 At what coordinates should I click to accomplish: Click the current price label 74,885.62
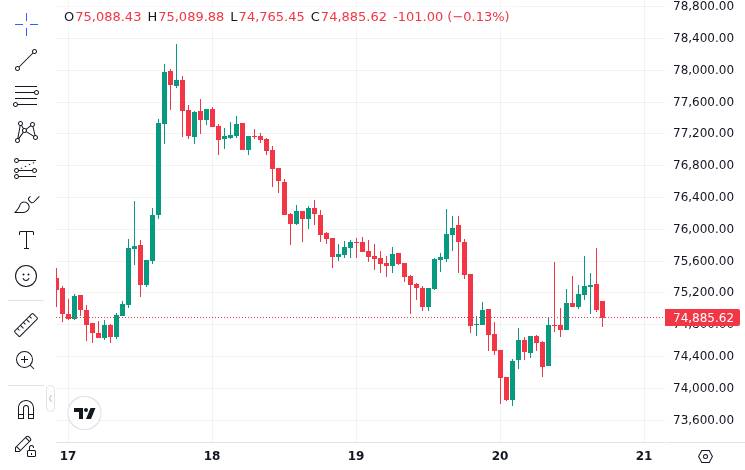[x=703, y=318]
